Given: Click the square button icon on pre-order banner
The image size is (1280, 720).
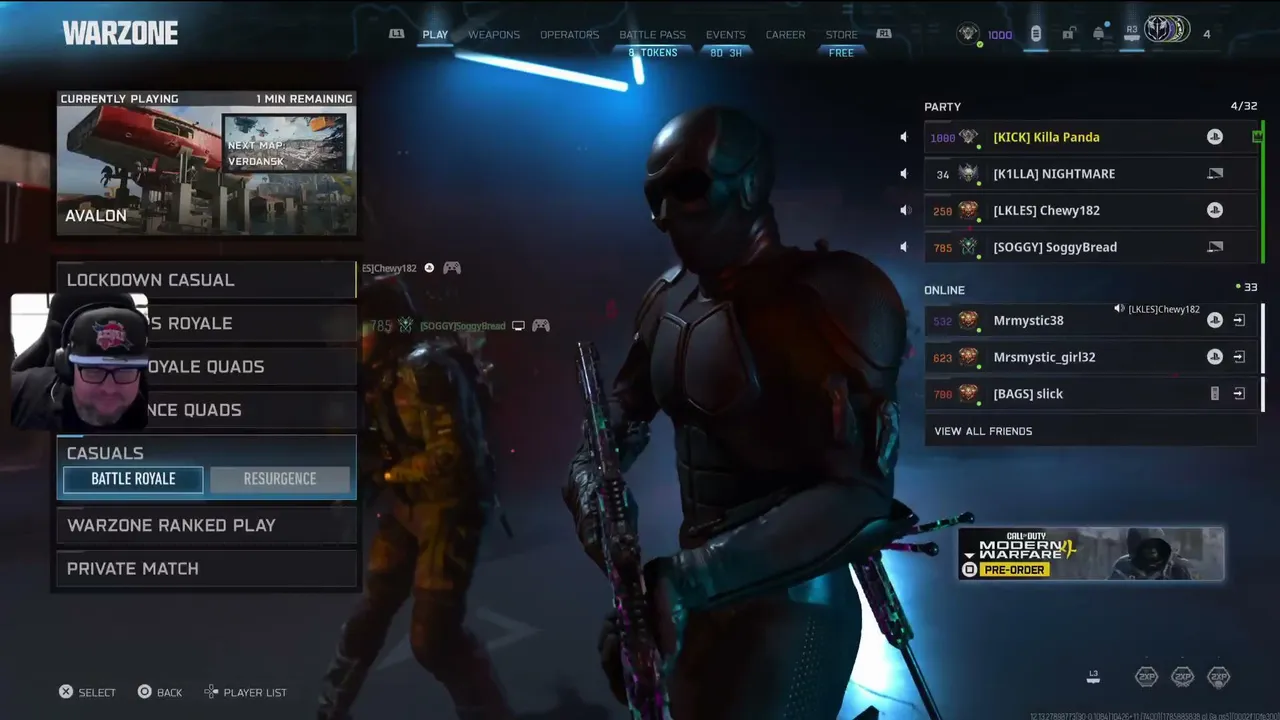Looking at the screenshot, I should [x=969, y=570].
